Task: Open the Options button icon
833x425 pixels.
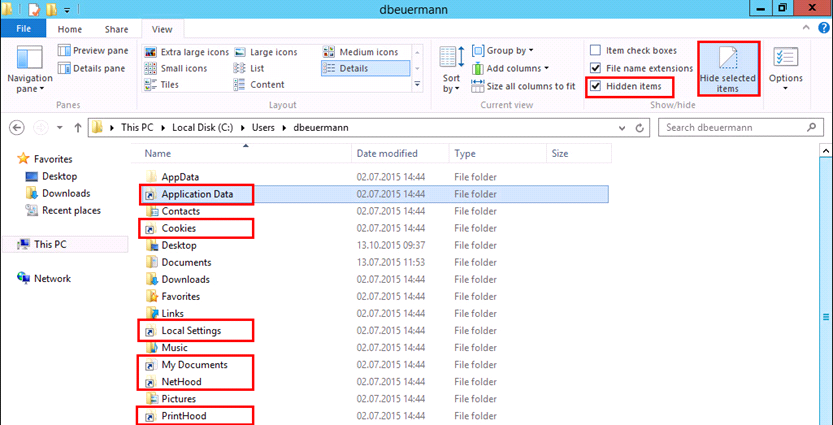Action: pos(785,58)
